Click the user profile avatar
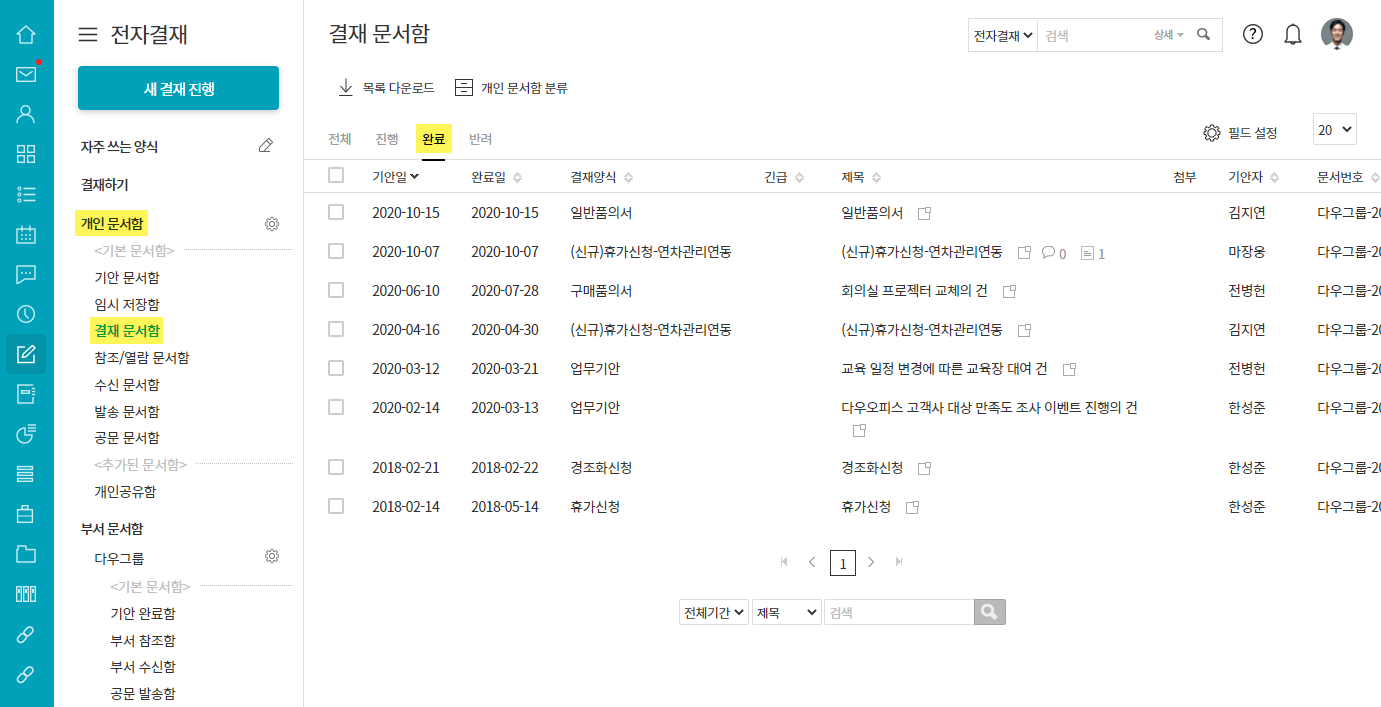The width and height of the screenshot is (1381, 707). point(1336,34)
